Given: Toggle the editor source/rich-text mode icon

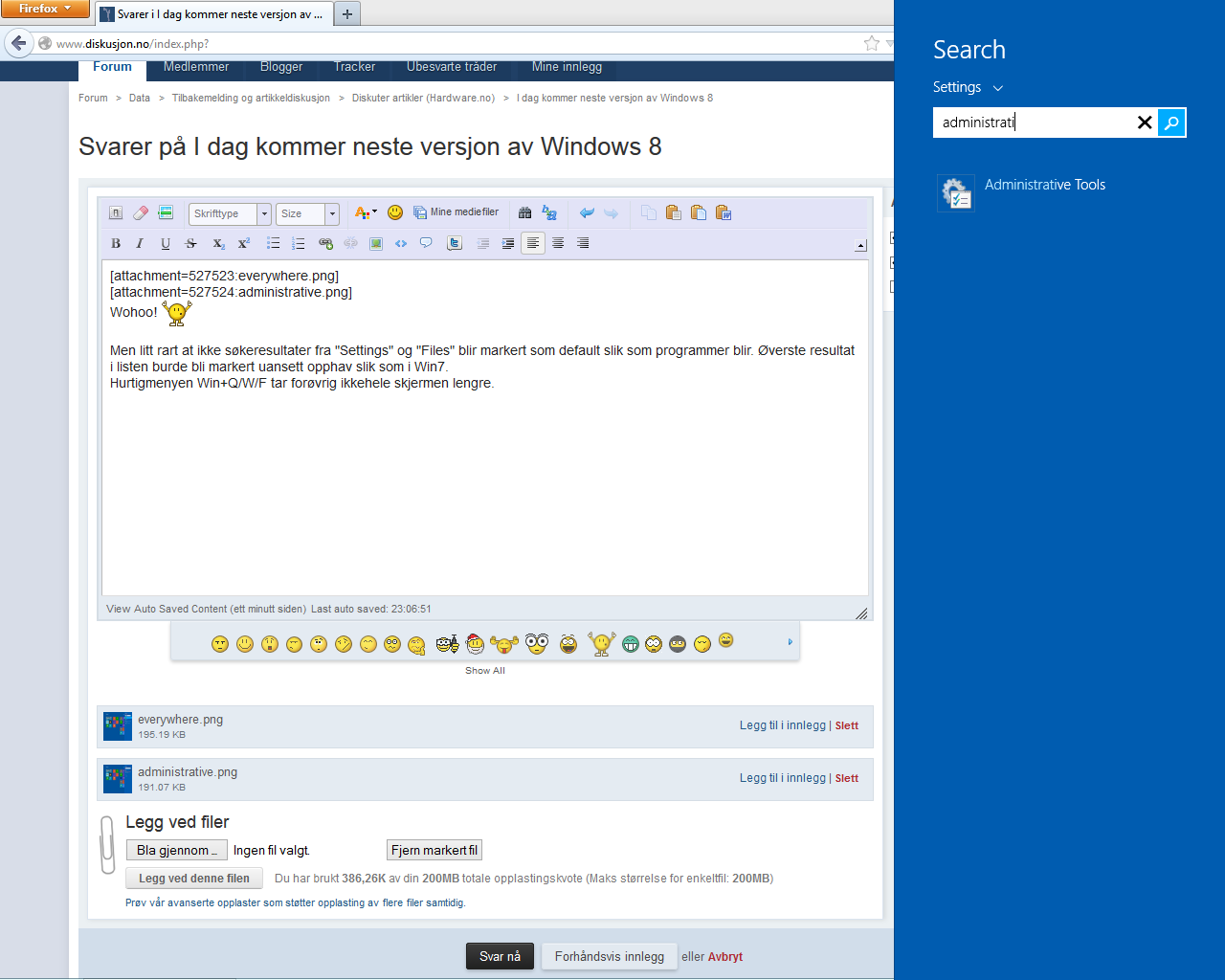Looking at the screenshot, I should click(116, 212).
